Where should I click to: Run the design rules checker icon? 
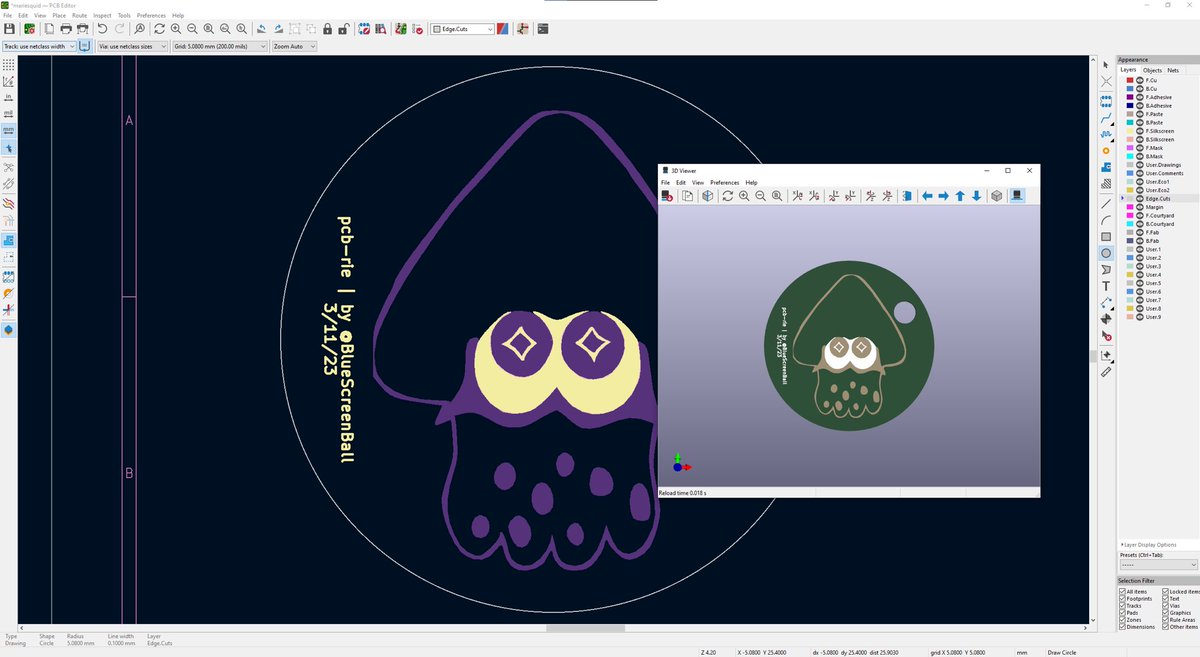coord(417,29)
